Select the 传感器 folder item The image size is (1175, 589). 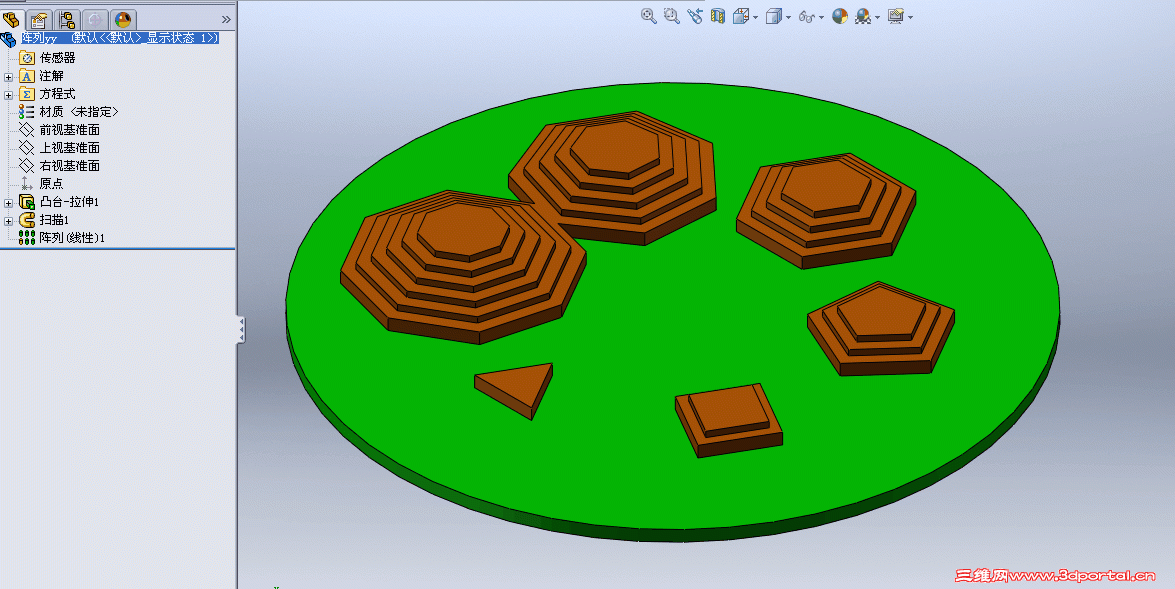58,58
